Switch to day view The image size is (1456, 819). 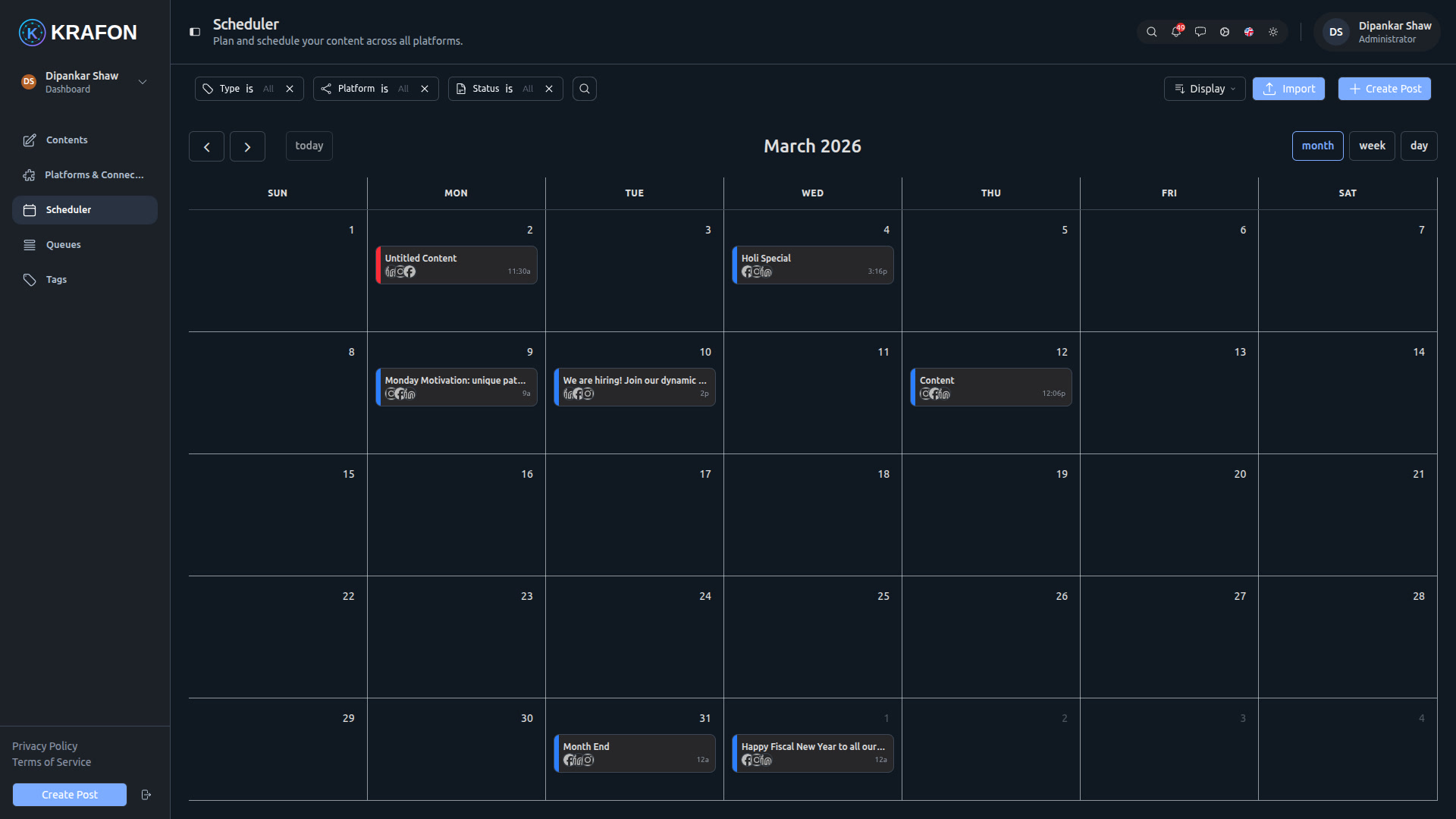coord(1419,146)
